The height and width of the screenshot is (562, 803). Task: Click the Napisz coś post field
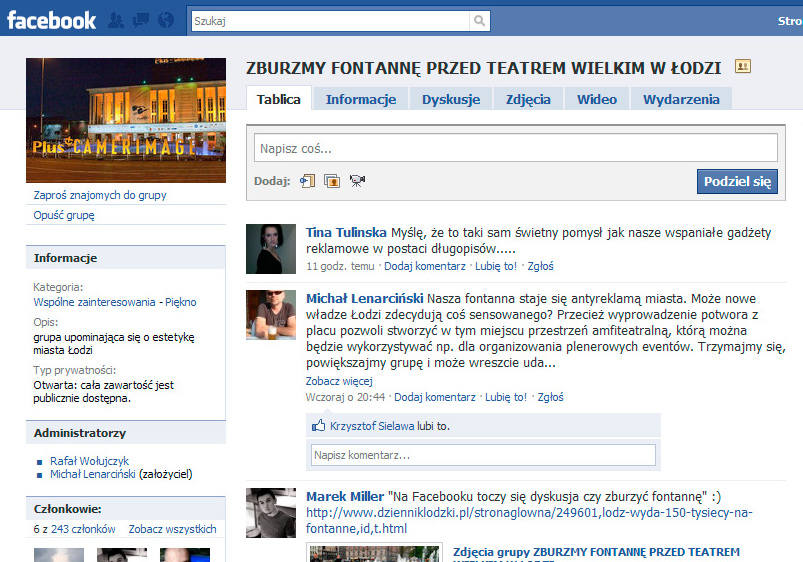[516, 148]
